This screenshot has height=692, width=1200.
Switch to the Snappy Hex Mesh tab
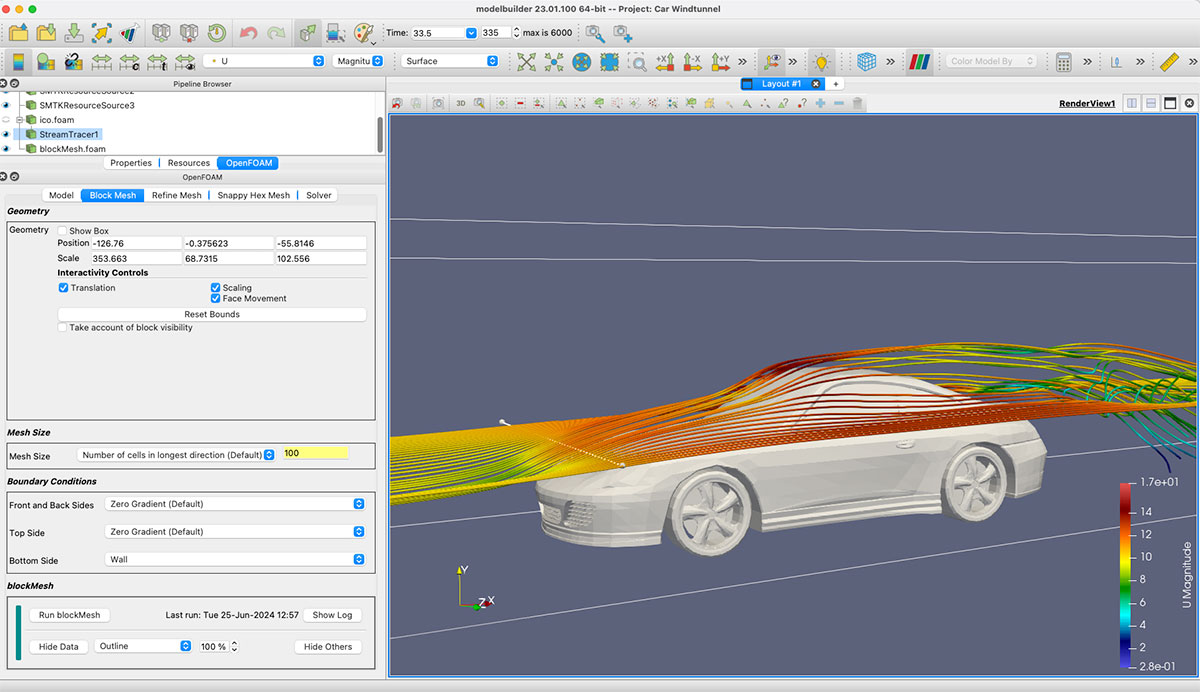click(x=253, y=195)
